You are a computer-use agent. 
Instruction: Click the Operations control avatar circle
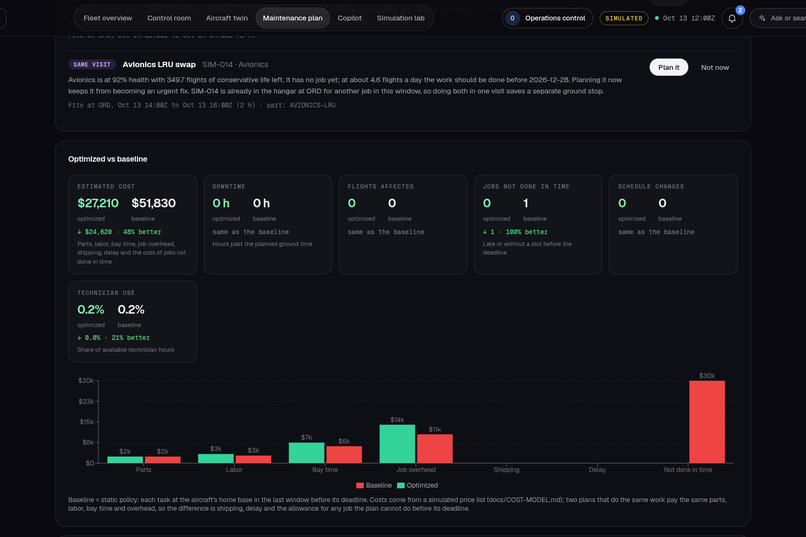[x=512, y=18]
